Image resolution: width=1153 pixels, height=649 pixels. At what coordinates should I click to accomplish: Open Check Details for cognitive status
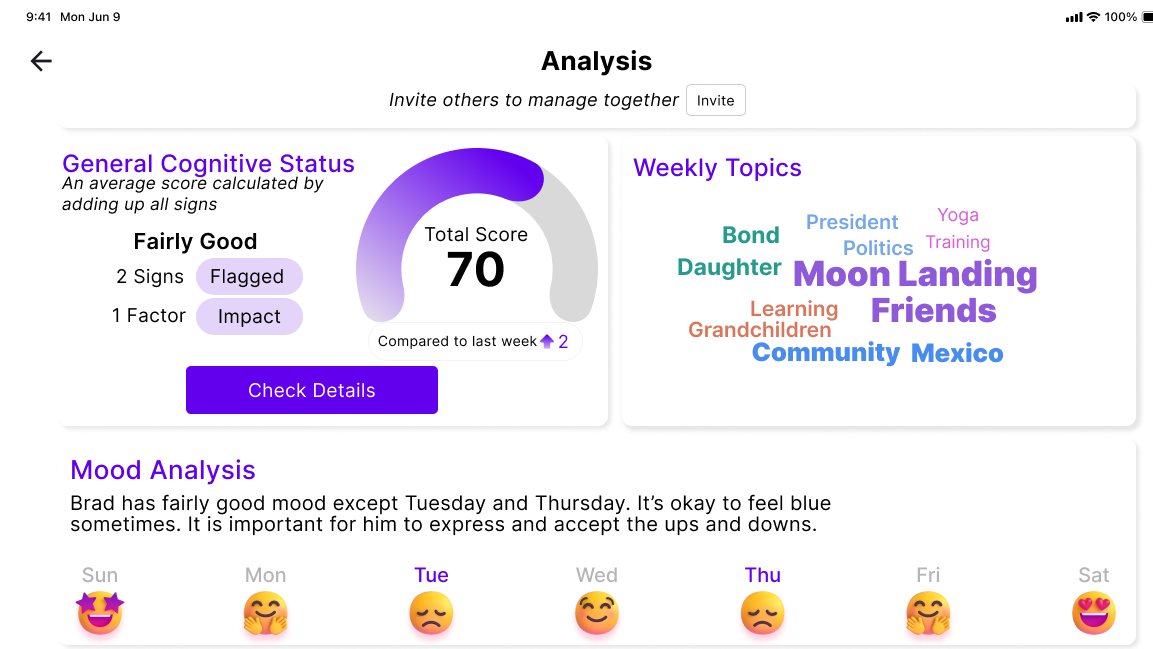coord(312,390)
